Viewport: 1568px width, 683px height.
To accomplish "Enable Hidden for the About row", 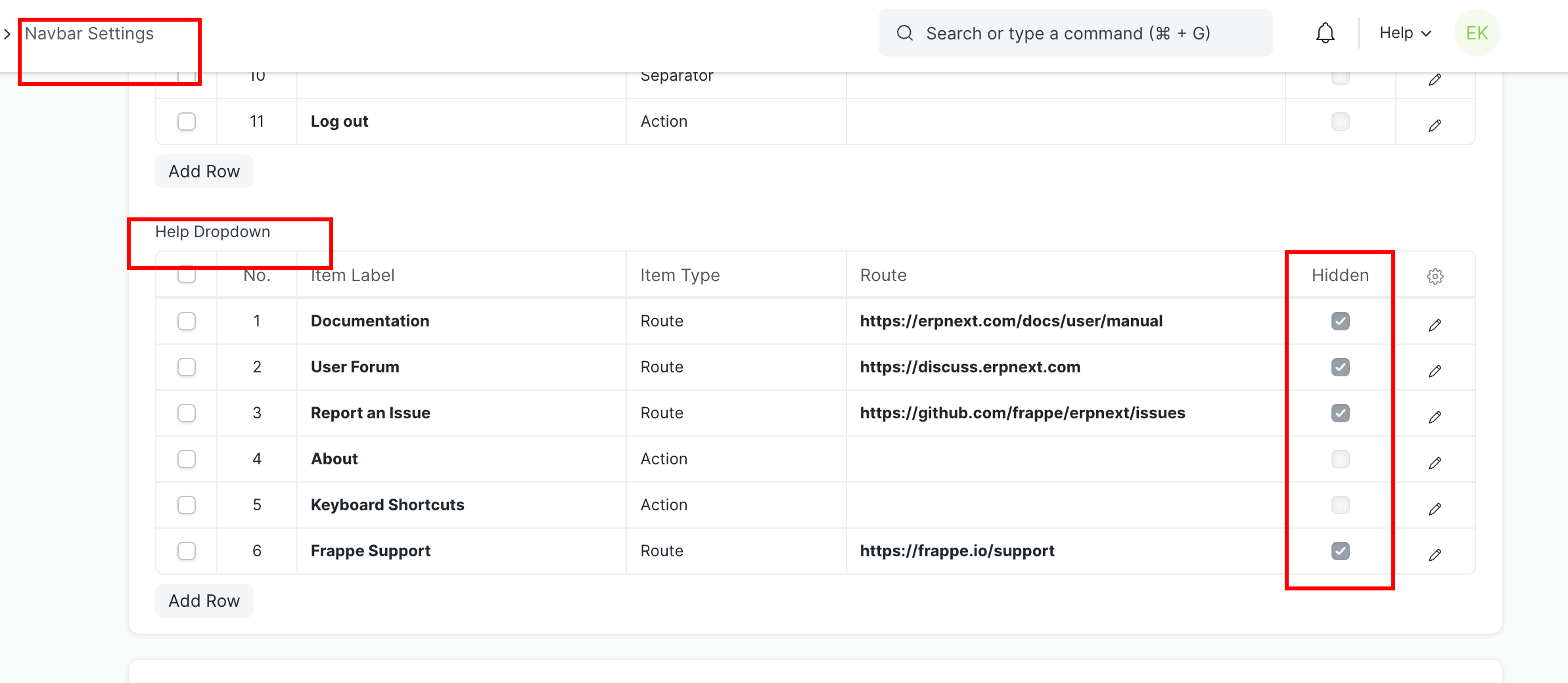I will pyautogui.click(x=1340, y=459).
